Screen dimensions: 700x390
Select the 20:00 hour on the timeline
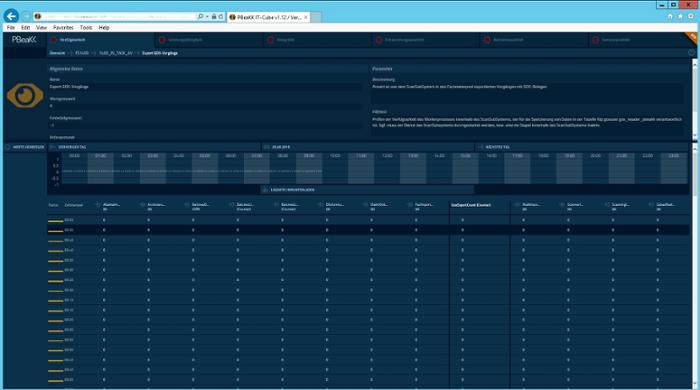(x=596, y=168)
